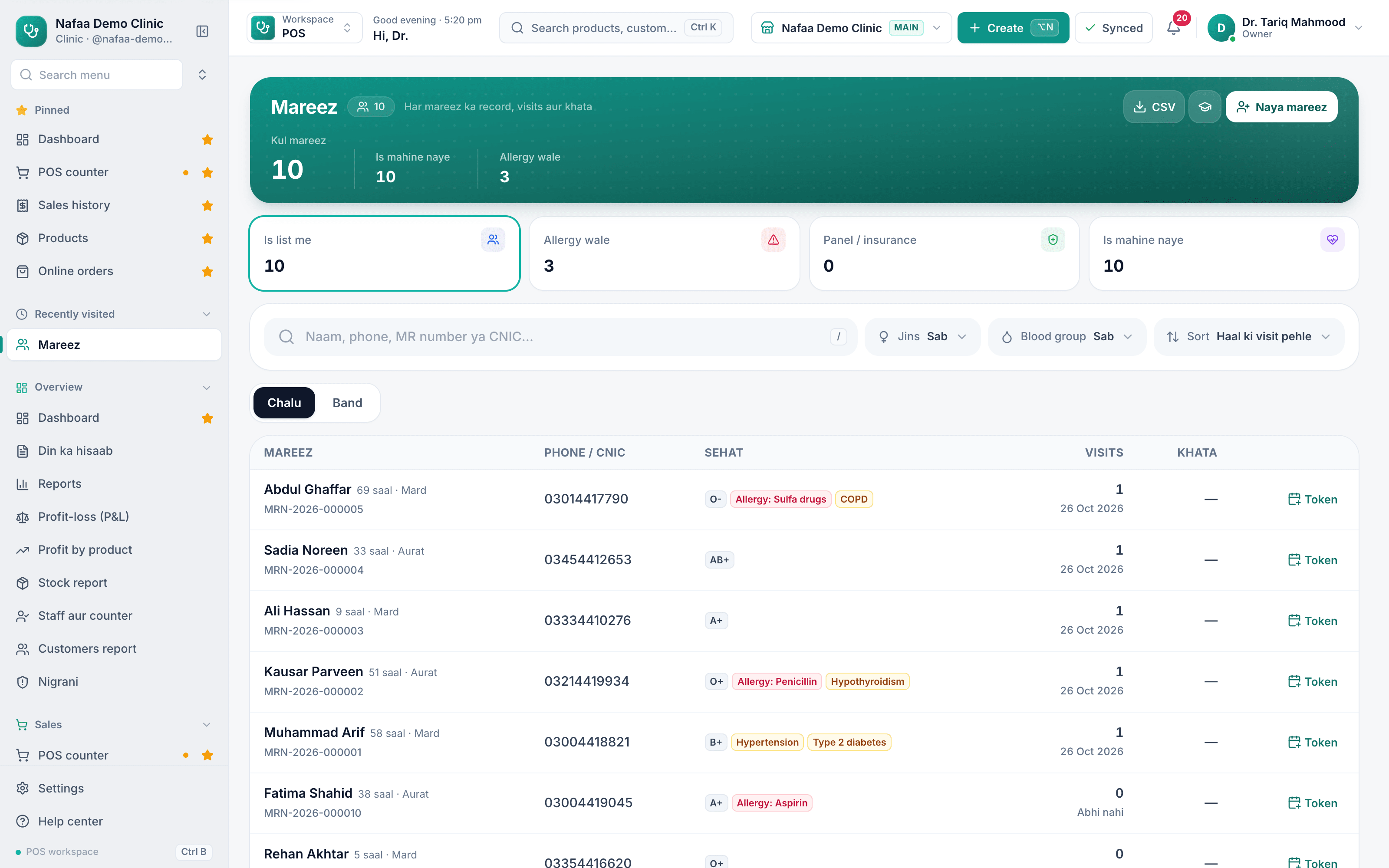Open Nafaa Demo Clinic branch dropdown
Screen dimensions: 1389x868
click(851, 27)
